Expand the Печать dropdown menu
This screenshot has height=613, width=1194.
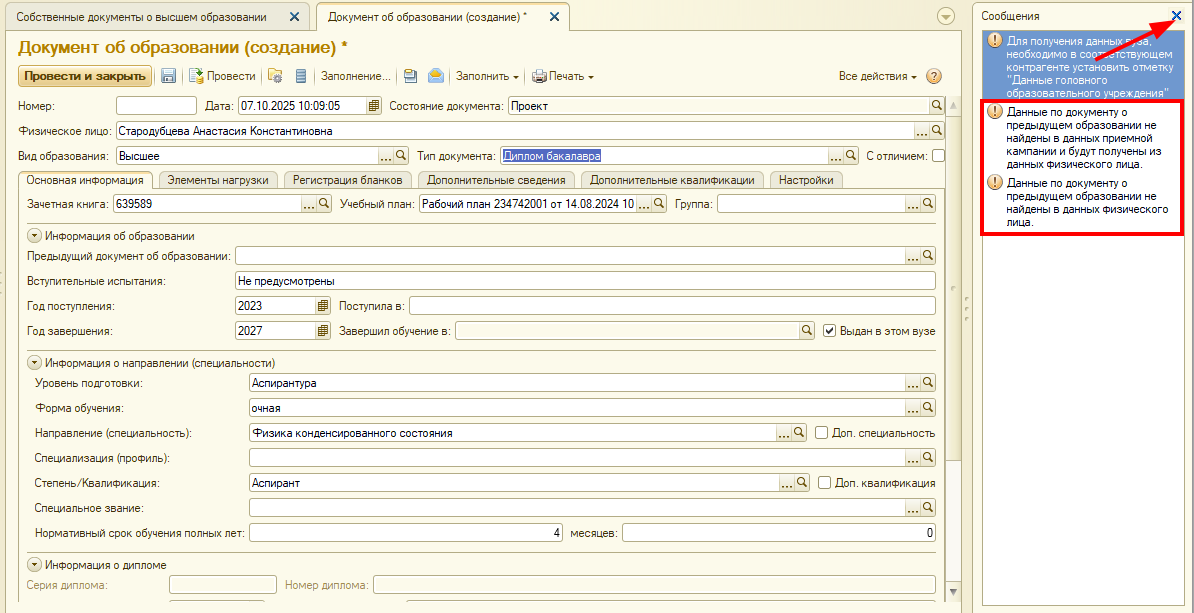coord(562,76)
